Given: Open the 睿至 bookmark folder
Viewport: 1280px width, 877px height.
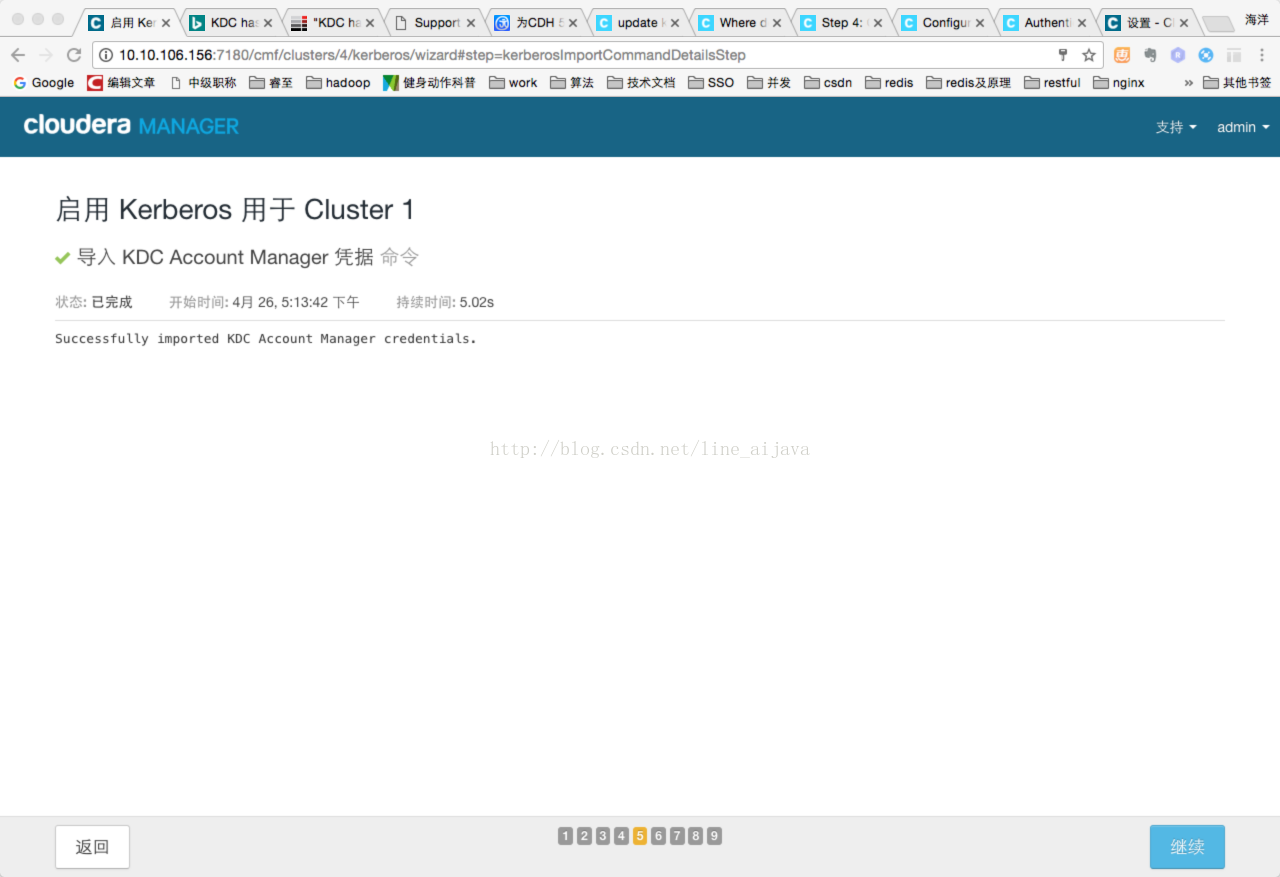Looking at the screenshot, I should point(271,83).
